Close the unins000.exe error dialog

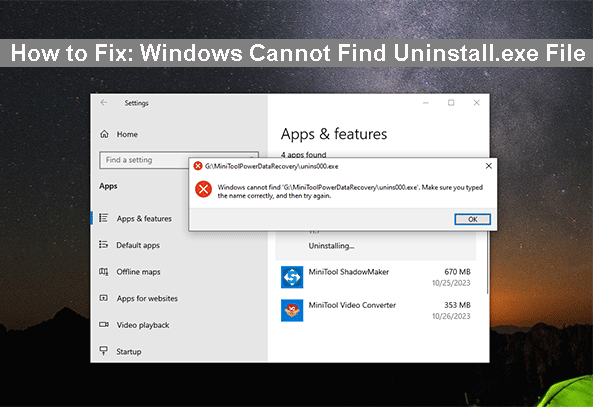[489, 166]
